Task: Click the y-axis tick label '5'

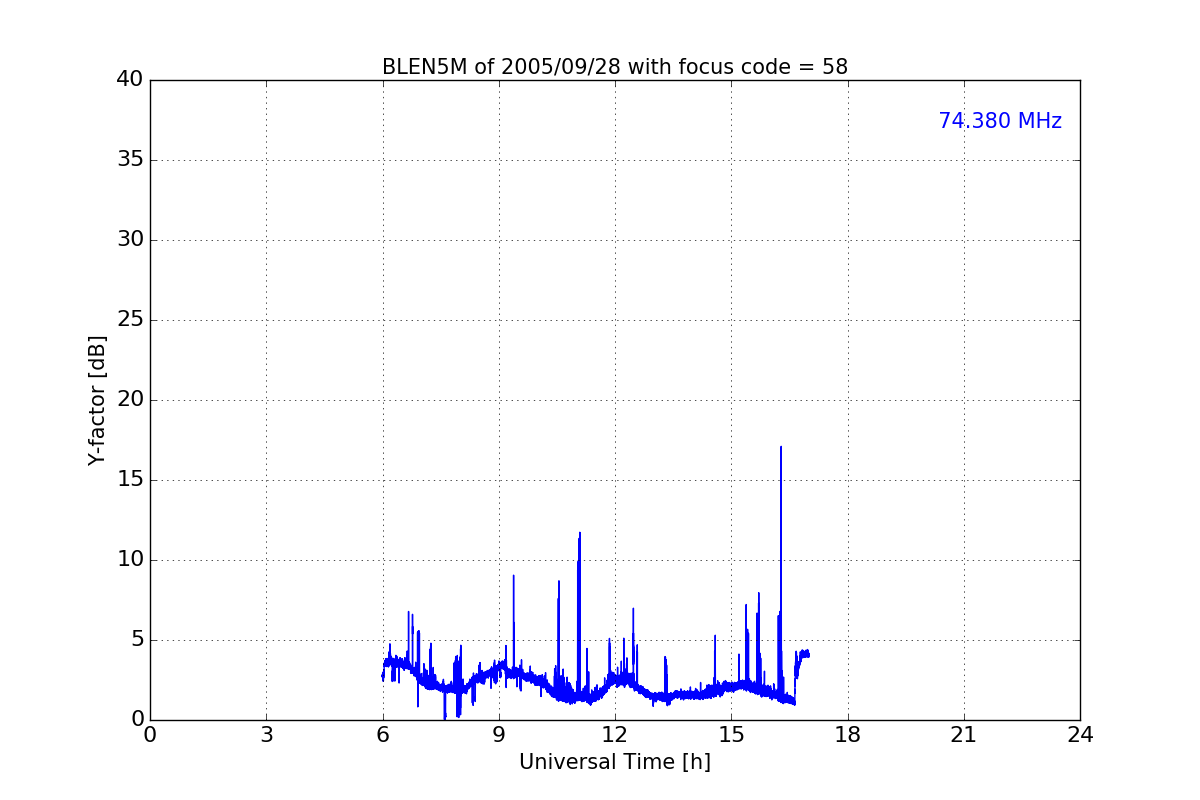Action: [137, 640]
